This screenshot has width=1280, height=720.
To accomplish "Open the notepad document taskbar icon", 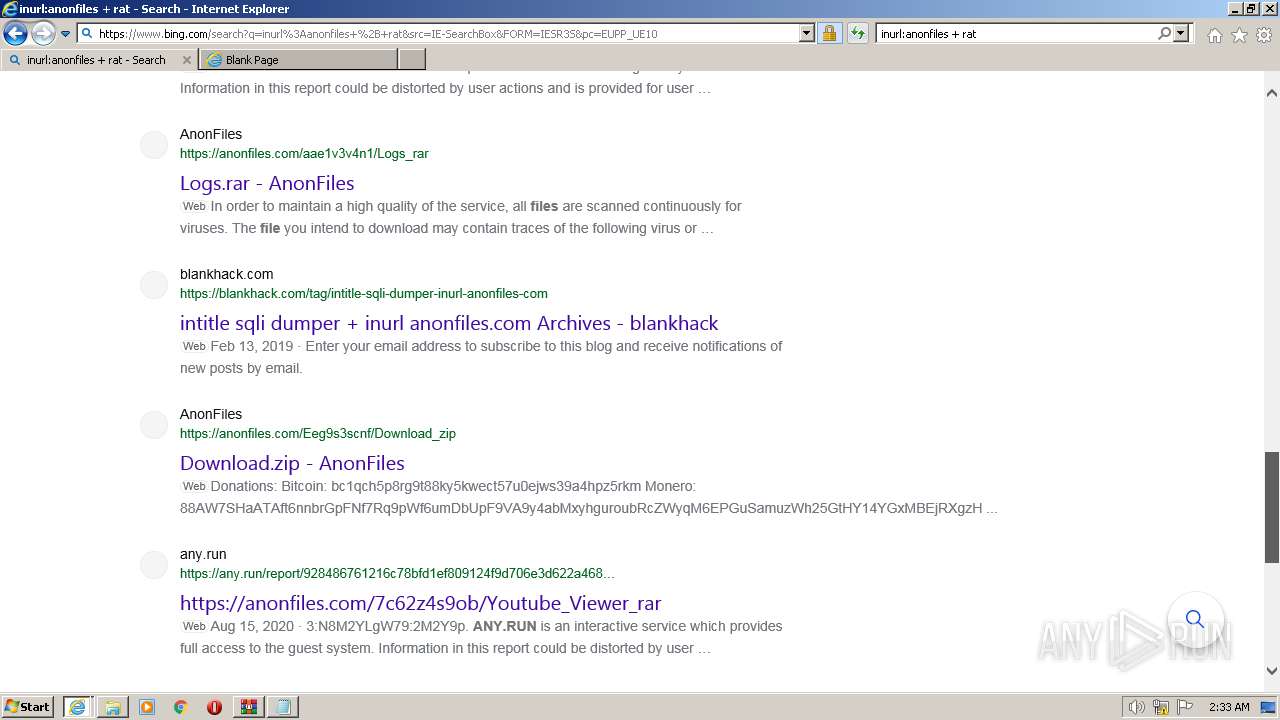I will pos(283,707).
